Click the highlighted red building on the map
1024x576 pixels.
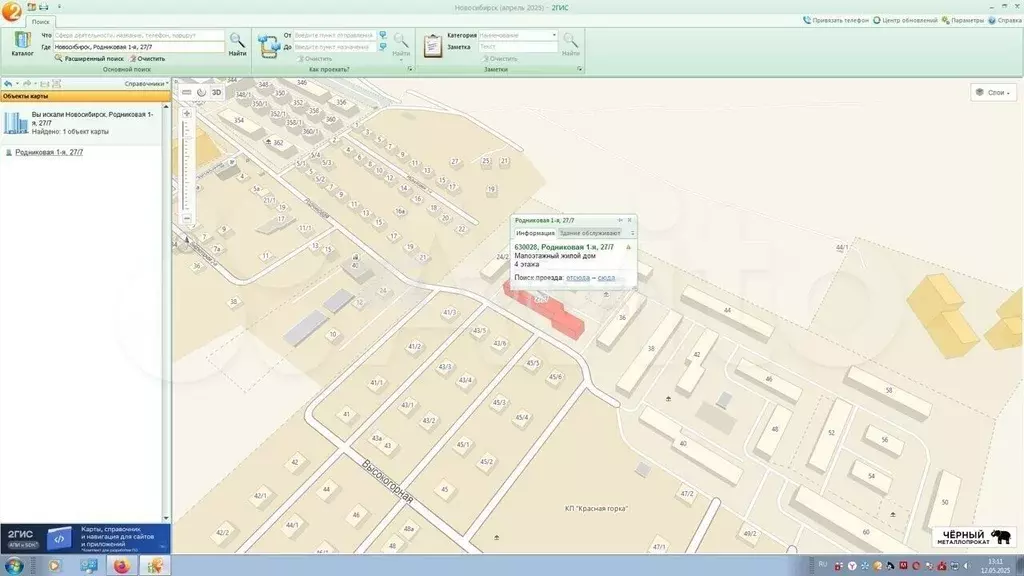tap(543, 308)
